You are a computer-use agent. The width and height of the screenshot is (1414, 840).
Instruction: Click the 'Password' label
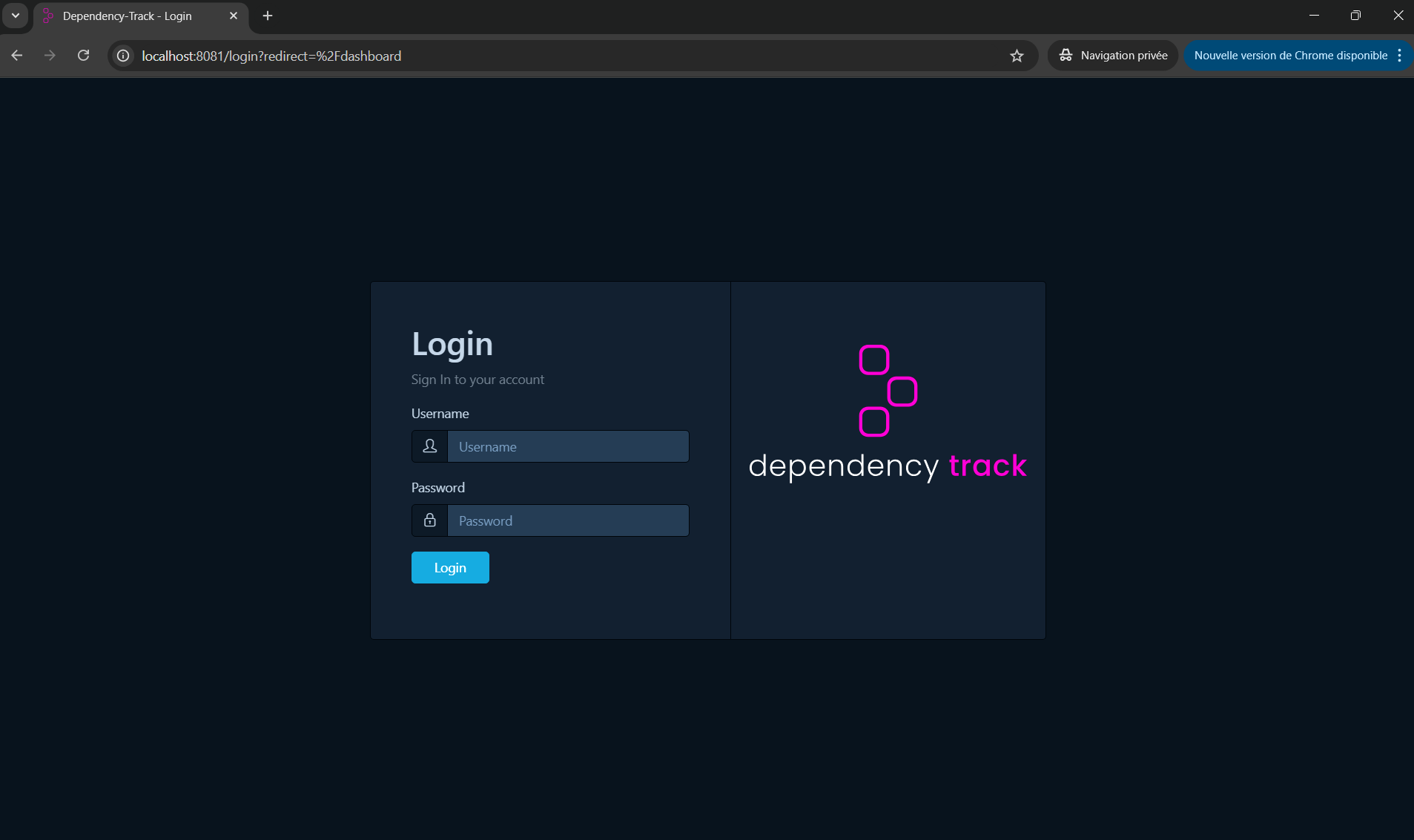click(438, 488)
